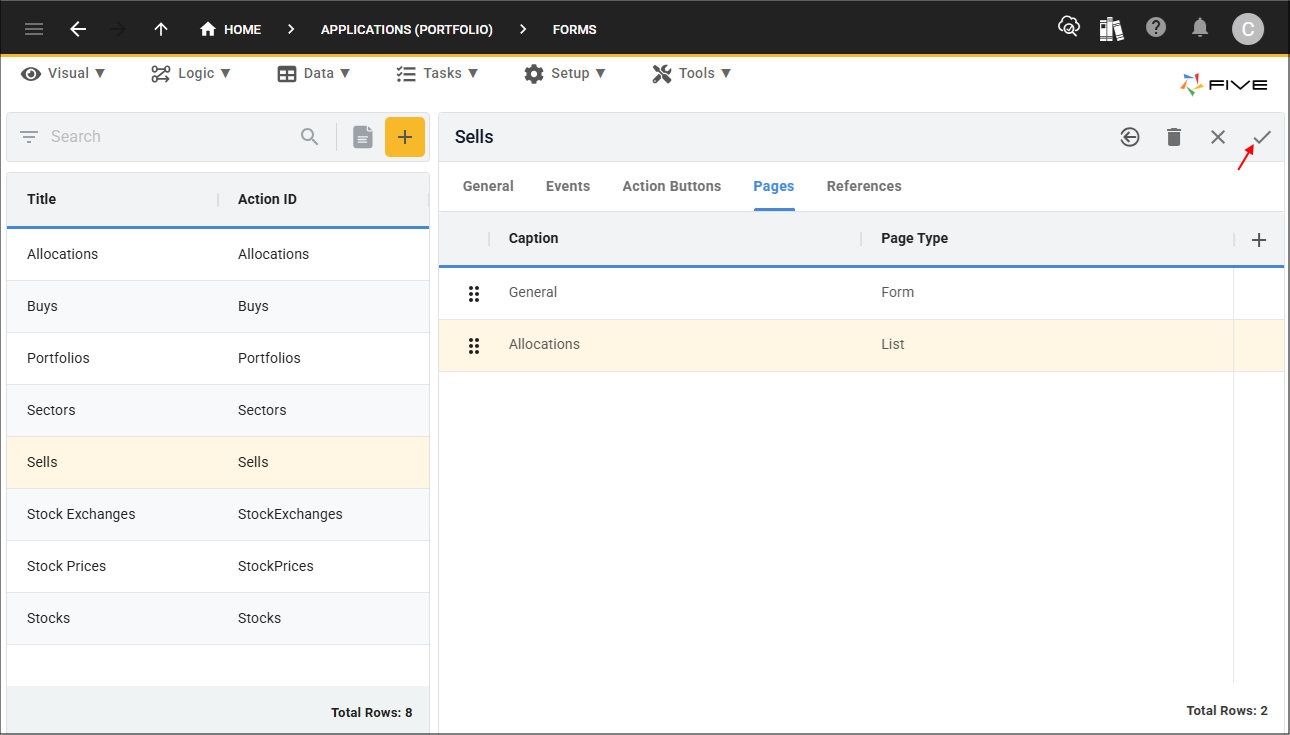Open the help question mark icon
Viewport: 1290px width, 735px height.
1156,27
